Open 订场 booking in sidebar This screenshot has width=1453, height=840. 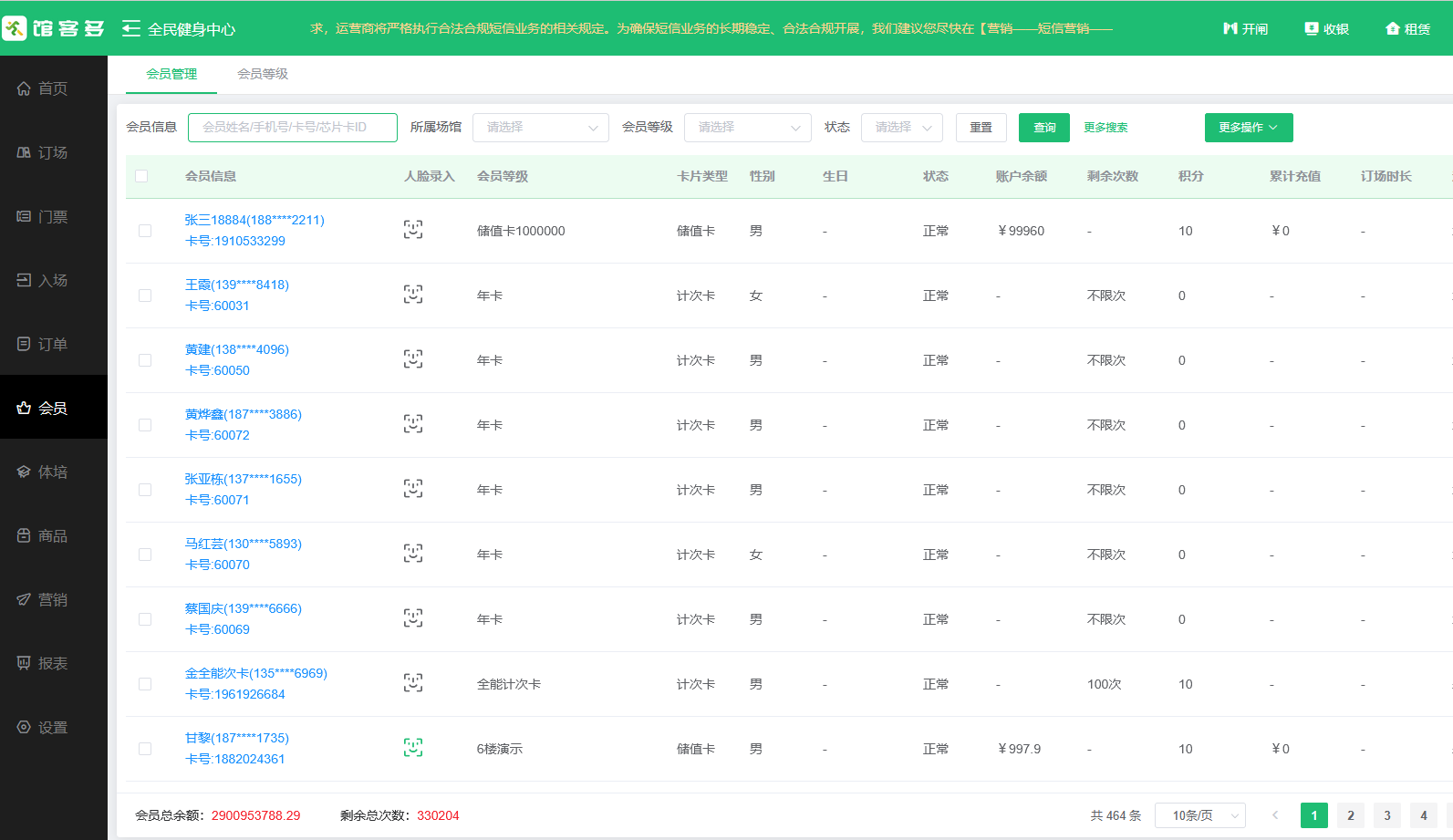54,152
